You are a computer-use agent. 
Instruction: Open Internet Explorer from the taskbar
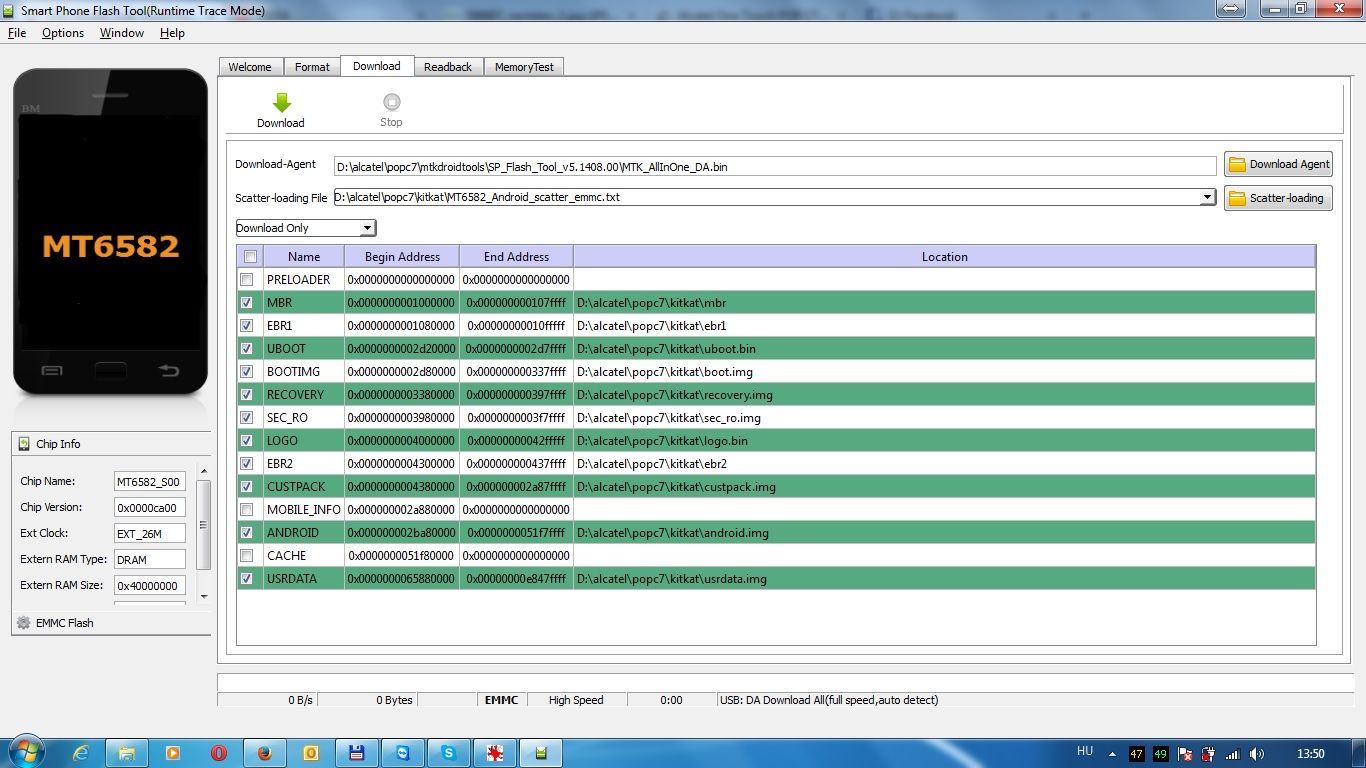coord(81,753)
